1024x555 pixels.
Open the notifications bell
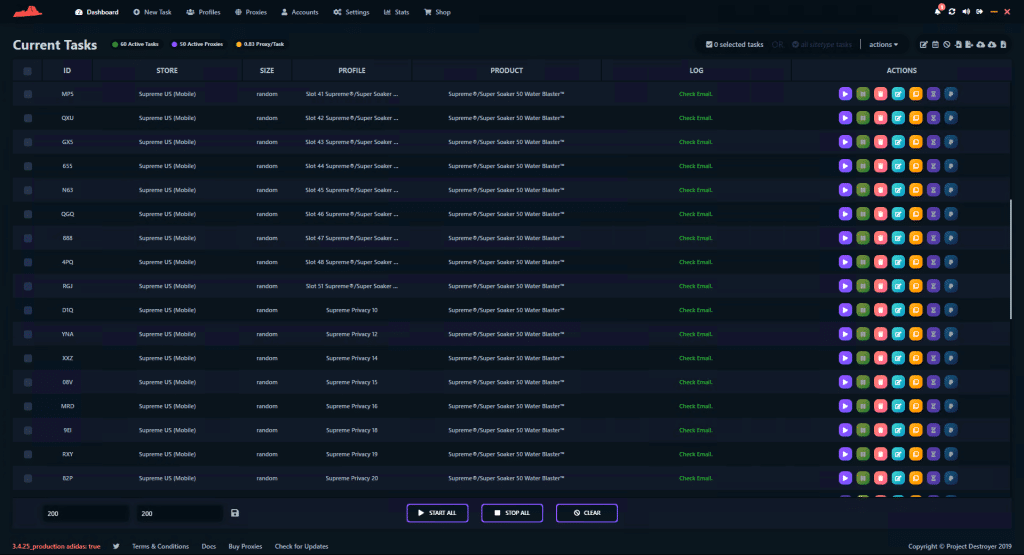point(938,12)
